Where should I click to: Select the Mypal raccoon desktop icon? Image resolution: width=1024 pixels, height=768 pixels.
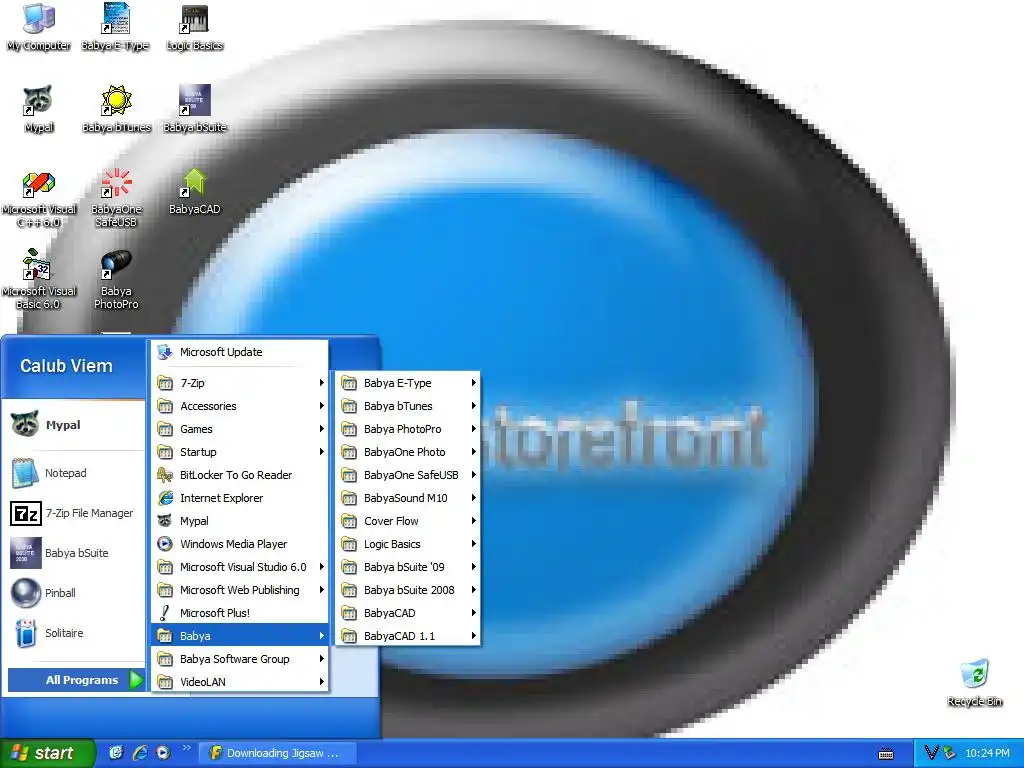(x=39, y=109)
